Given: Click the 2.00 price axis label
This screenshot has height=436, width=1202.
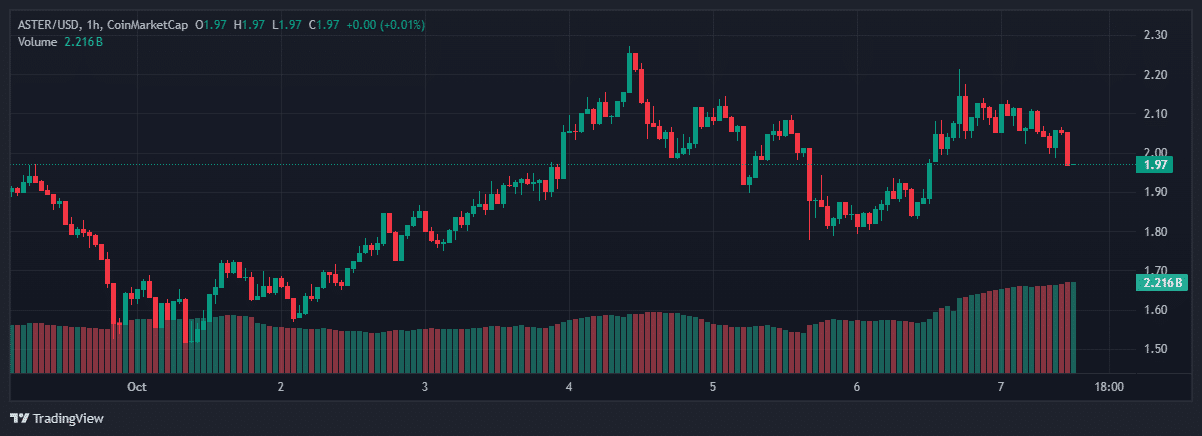Looking at the screenshot, I should click(x=1155, y=153).
